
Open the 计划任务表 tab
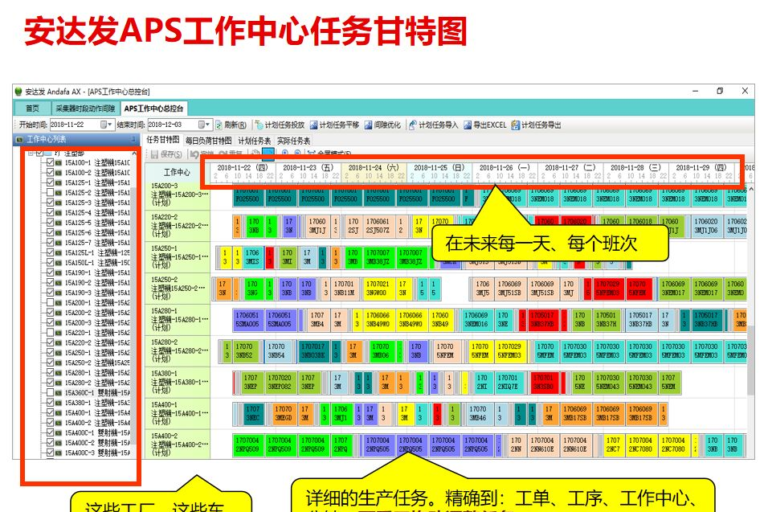(x=254, y=141)
